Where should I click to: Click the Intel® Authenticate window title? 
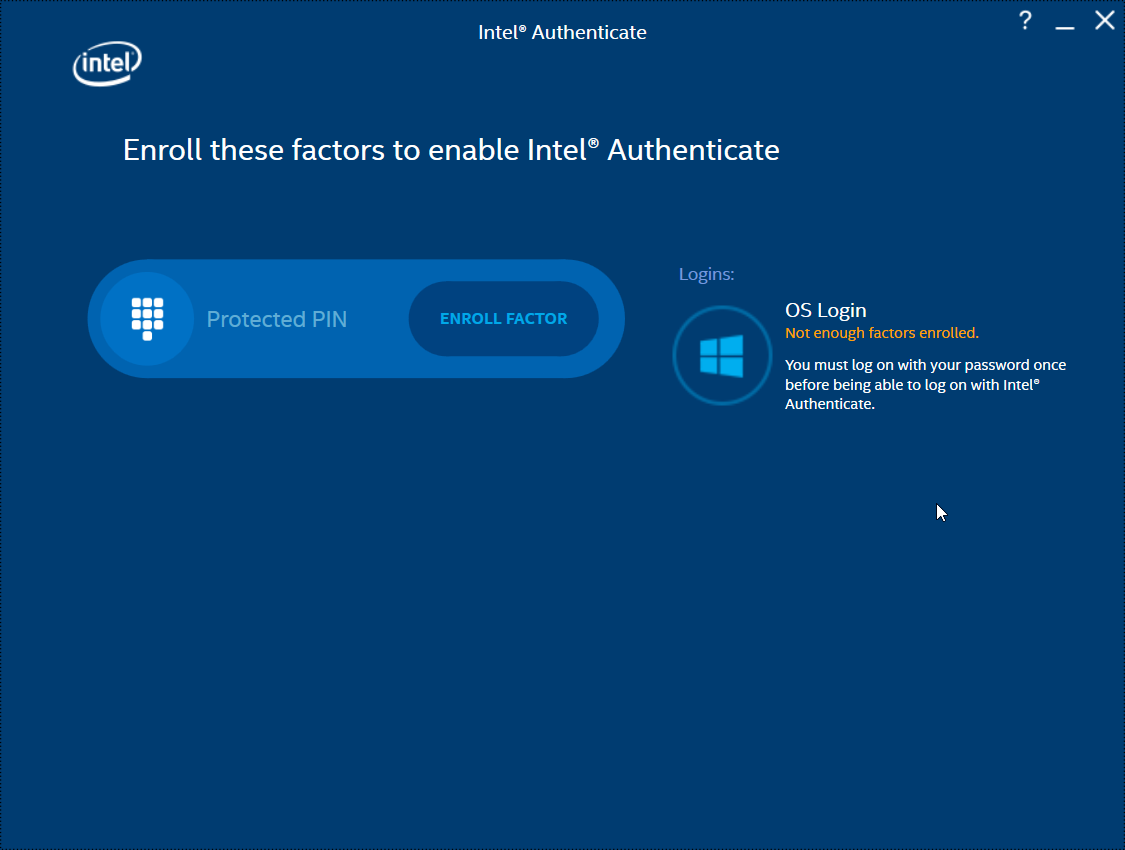(562, 32)
